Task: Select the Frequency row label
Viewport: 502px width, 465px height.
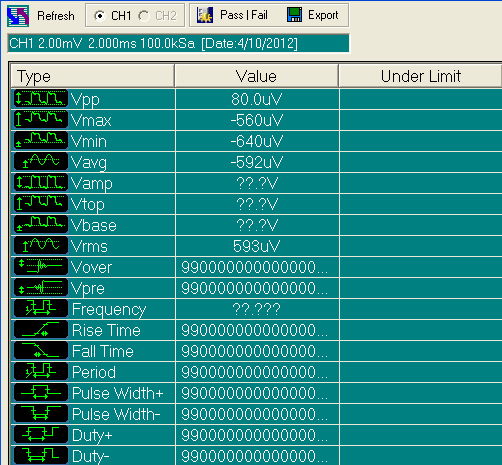Action: pyautogui.click(x=109, y=310)
